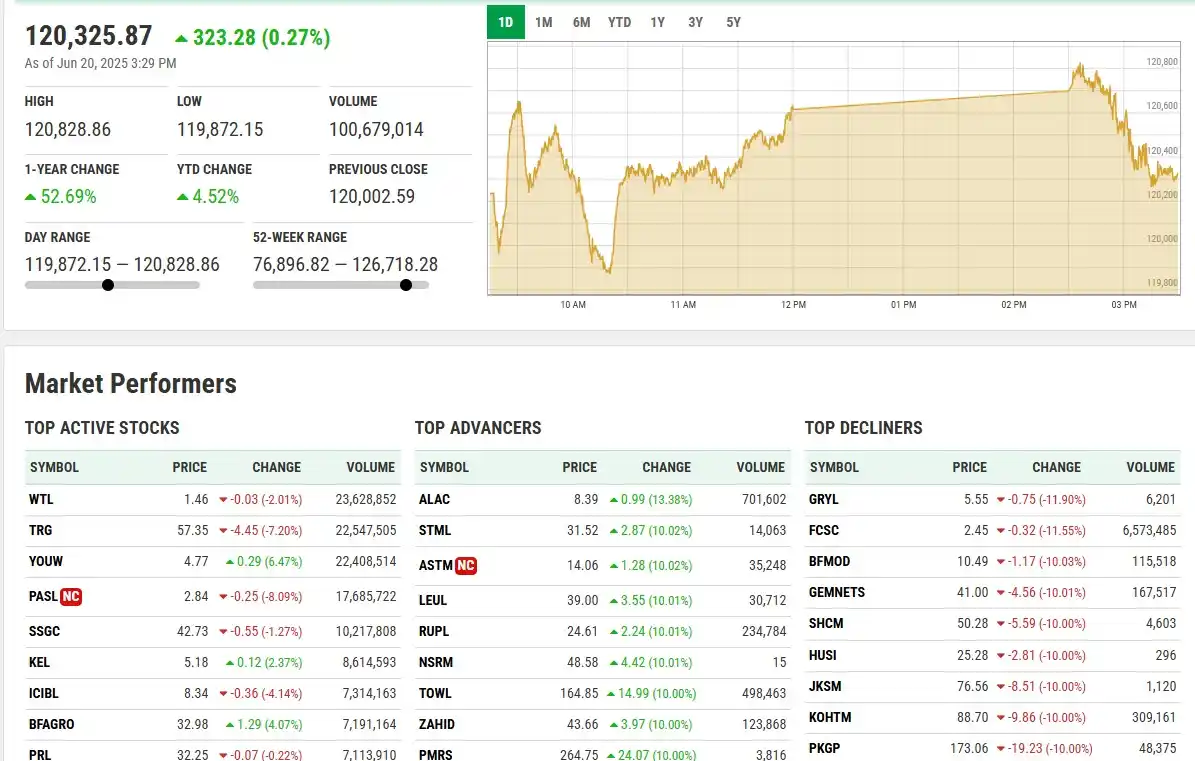Open the NSRM stock symbol

click(x=436, y=663)
